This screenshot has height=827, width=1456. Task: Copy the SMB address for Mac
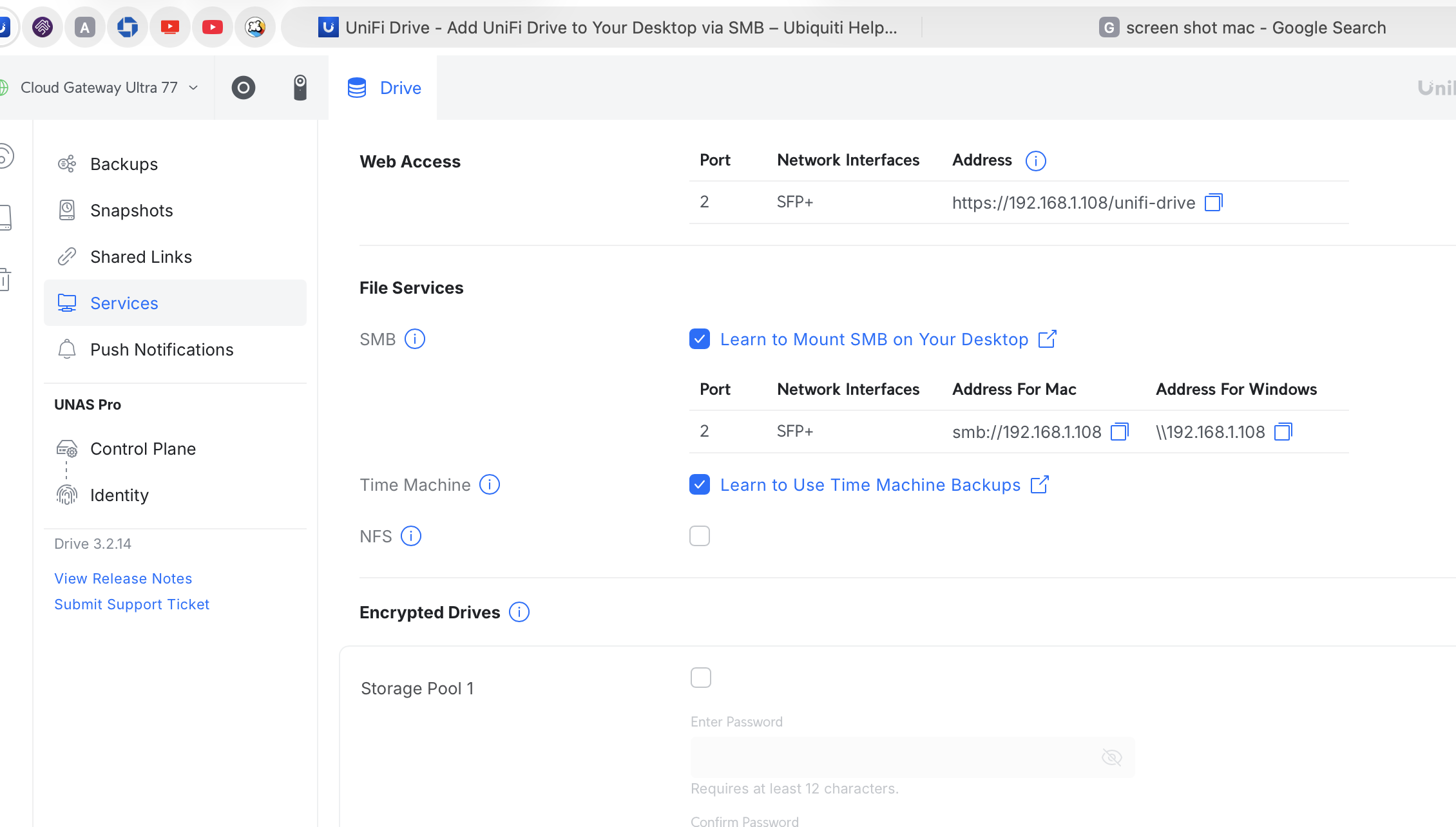(1119, 432)
